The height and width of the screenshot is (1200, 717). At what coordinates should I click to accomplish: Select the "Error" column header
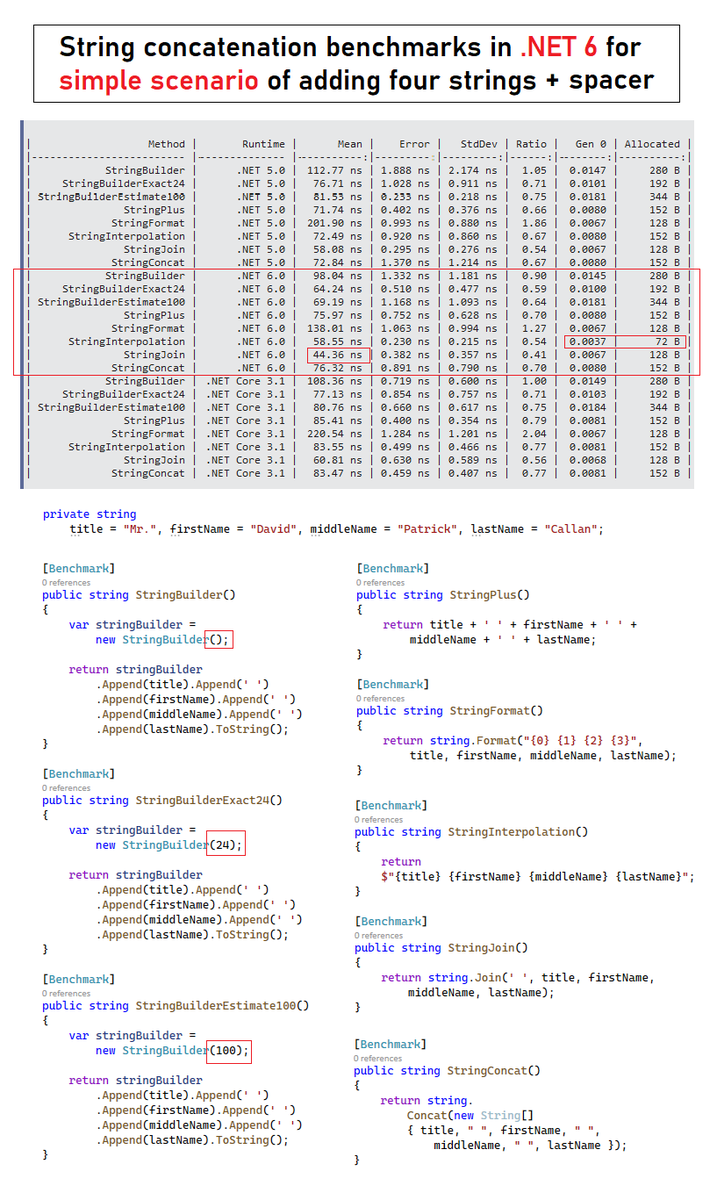point(414,144)
